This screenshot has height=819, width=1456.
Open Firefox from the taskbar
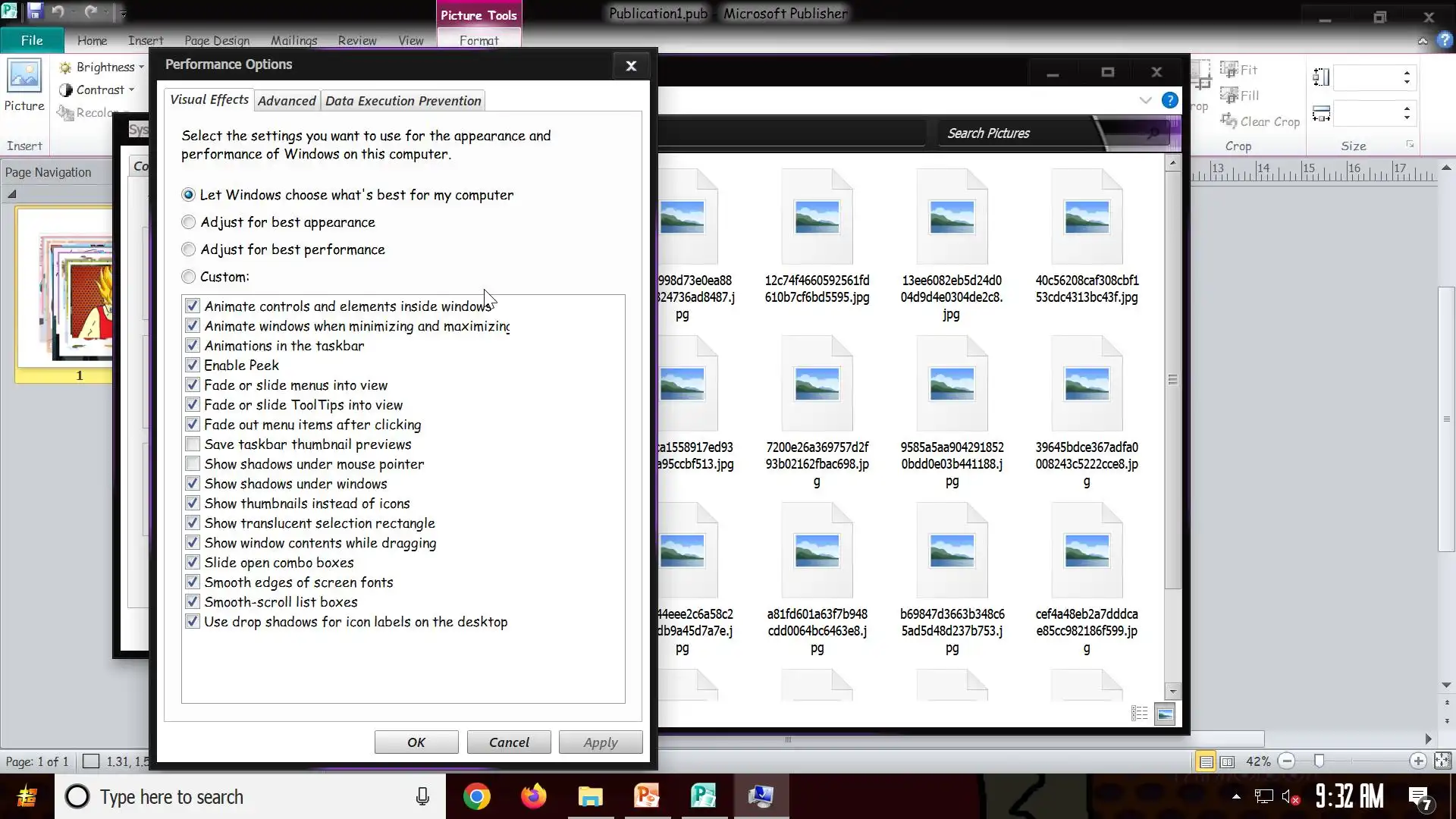tap(533, 796)
